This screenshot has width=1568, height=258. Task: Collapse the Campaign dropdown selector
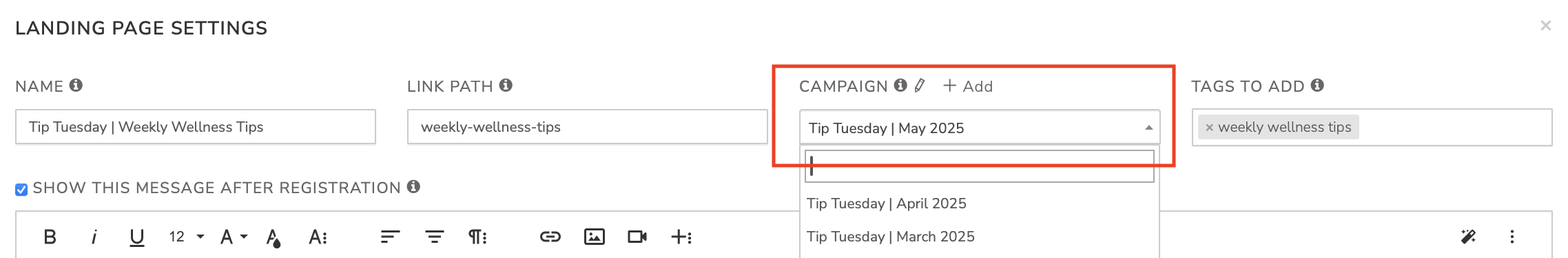(979, 128)
